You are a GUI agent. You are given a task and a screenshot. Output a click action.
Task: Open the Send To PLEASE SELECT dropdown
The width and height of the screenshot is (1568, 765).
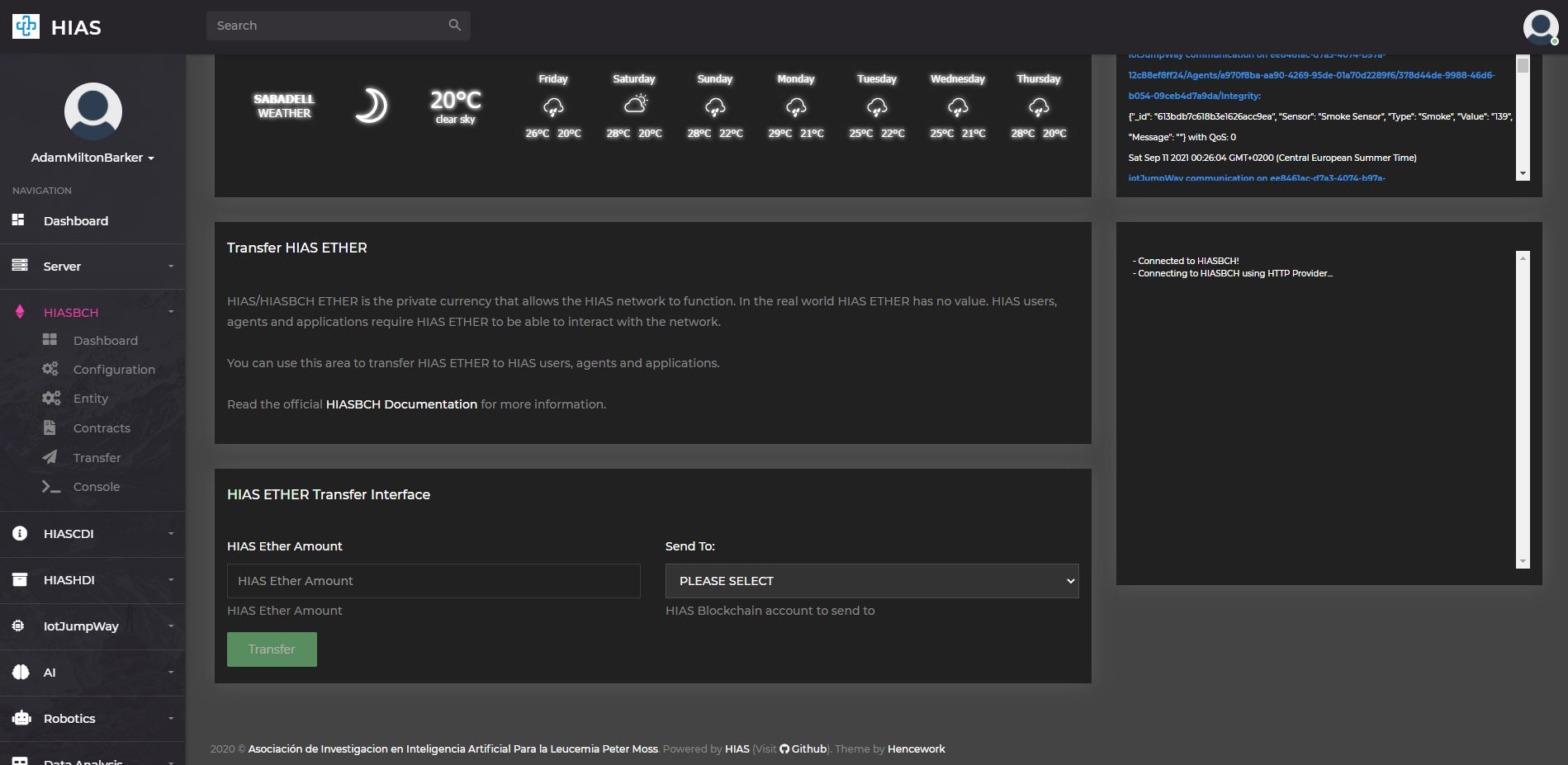click(x=872, y=581)
